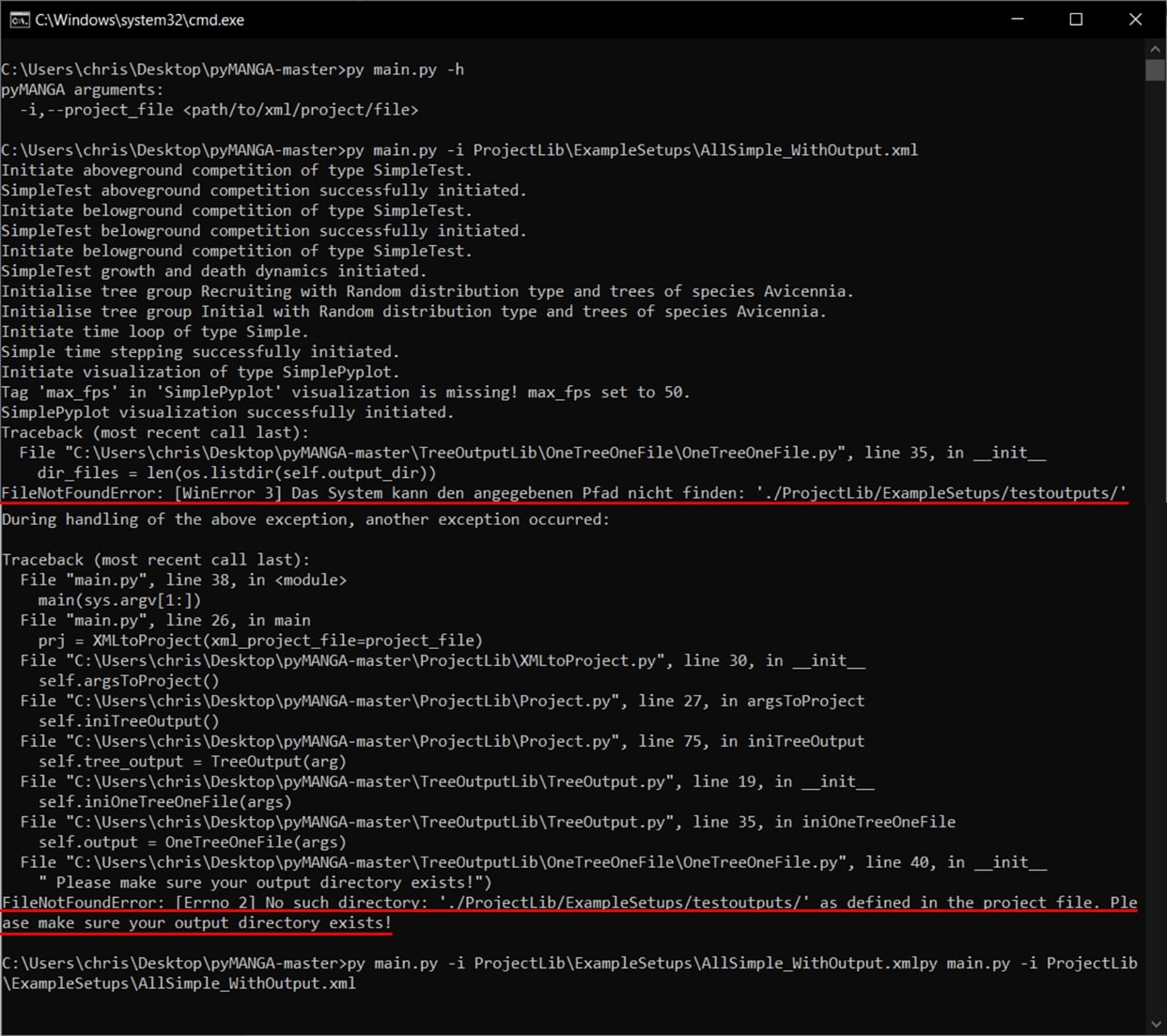Click 'self.iniOneTreeOneFile(args)' line
This screenshot has width=1167, height=1036.
pyautogui.click(x=164, y=802)
